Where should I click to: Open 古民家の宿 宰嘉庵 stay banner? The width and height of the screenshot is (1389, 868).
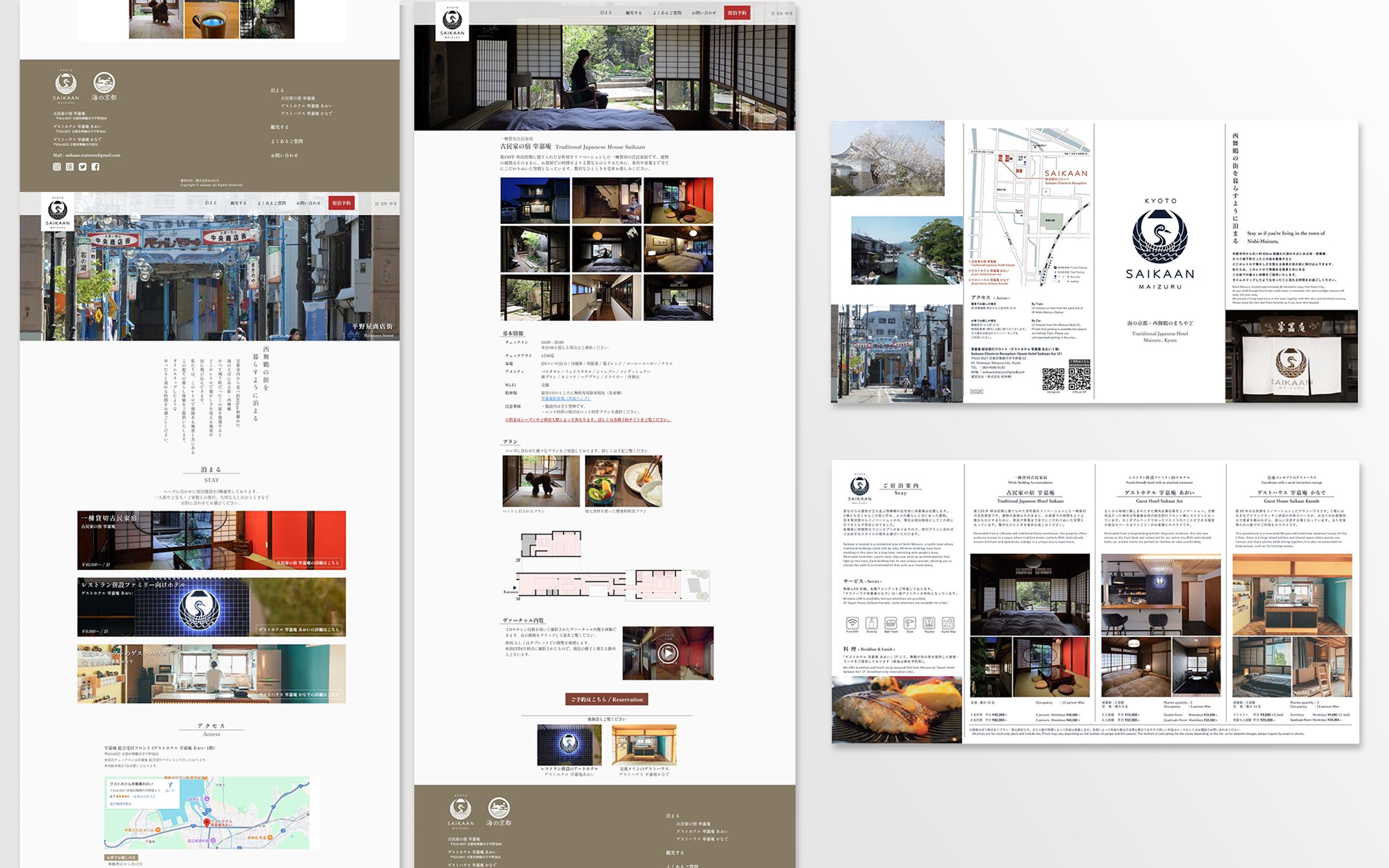(x=211, y=540)
